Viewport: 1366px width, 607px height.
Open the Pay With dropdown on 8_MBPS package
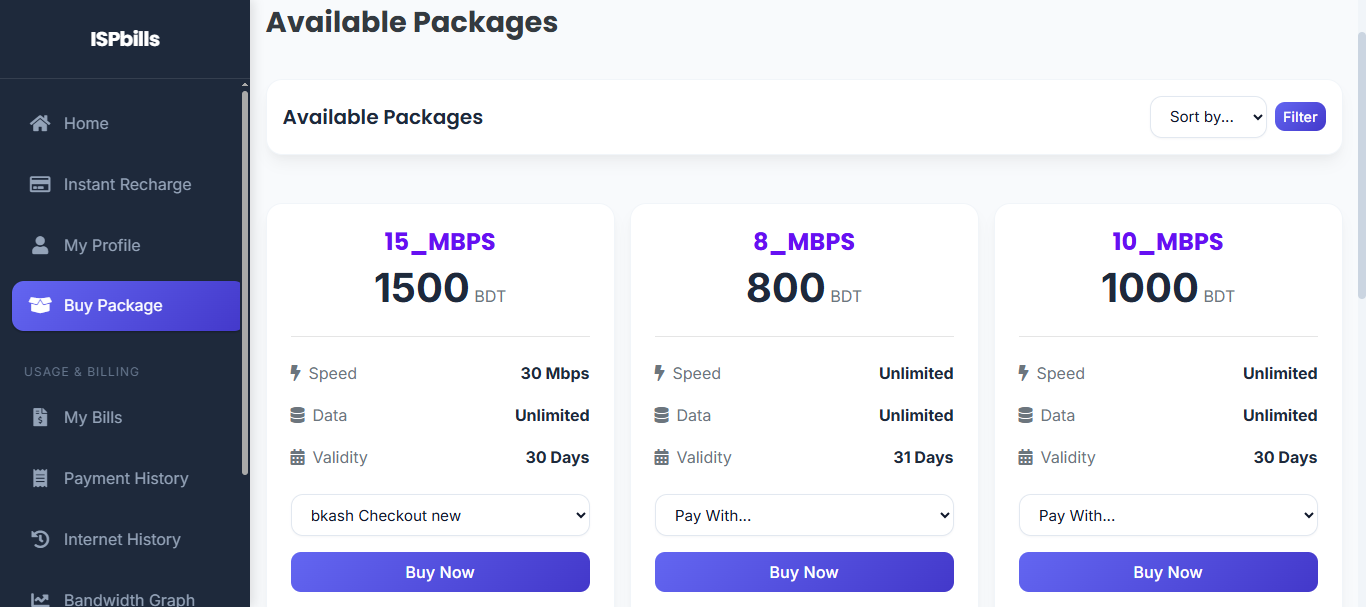[804, 515]
